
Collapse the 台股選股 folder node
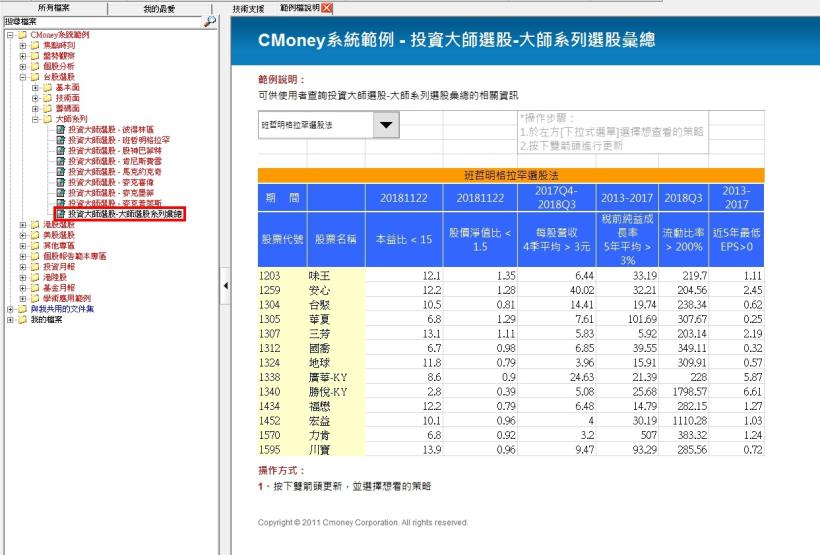coord(22,77)
